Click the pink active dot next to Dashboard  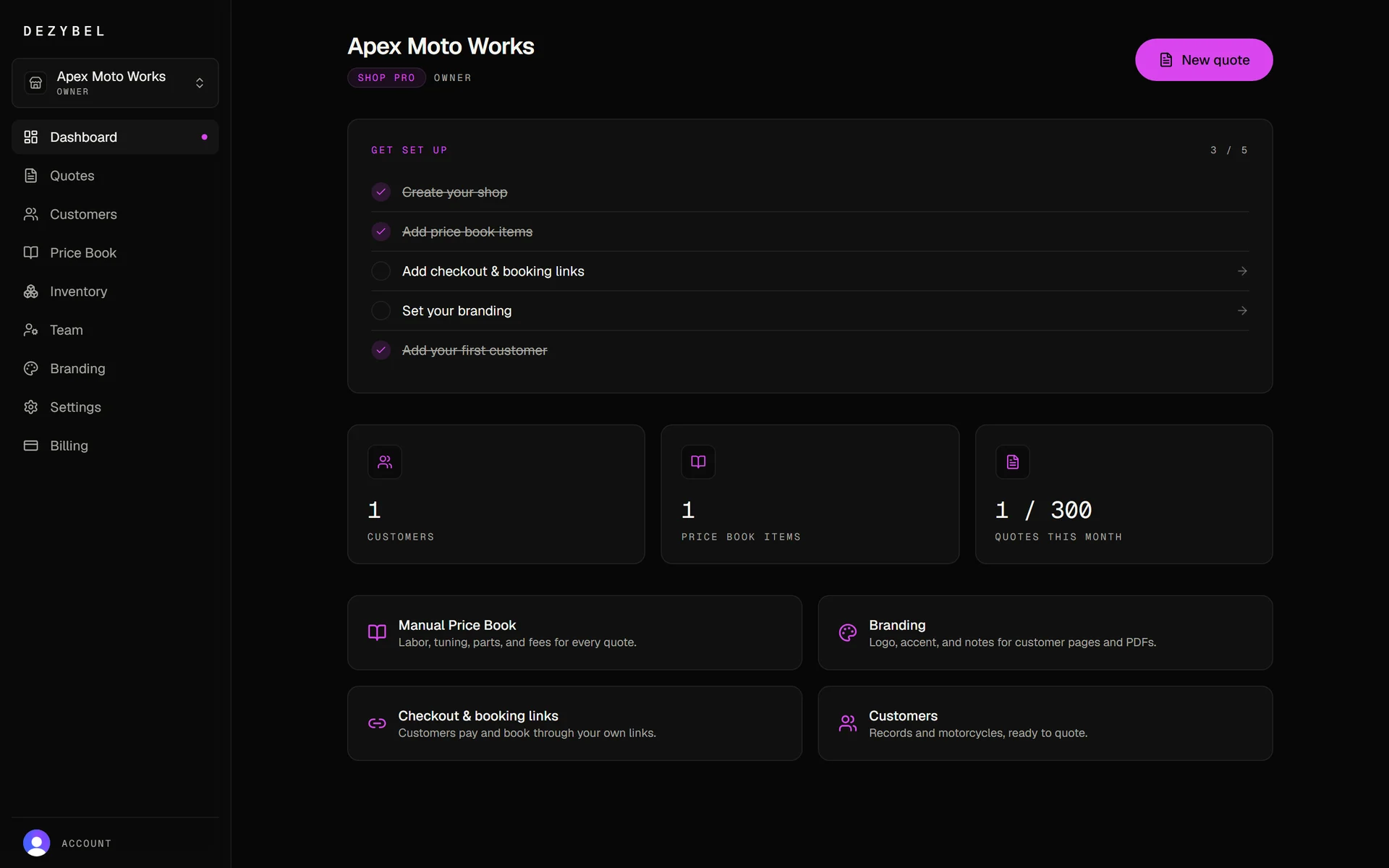(204, 137)
